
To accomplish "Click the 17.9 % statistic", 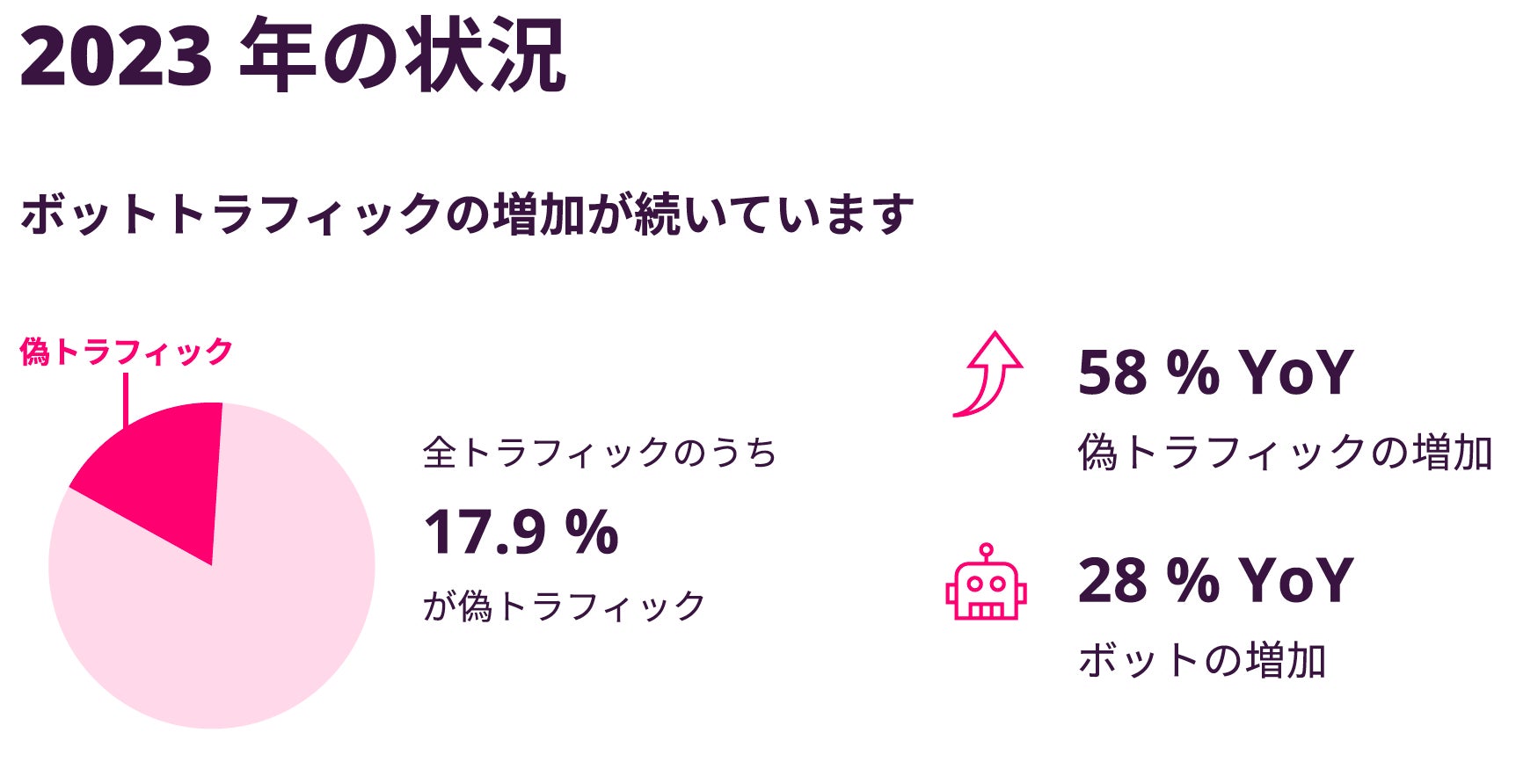I will [521, 533].
